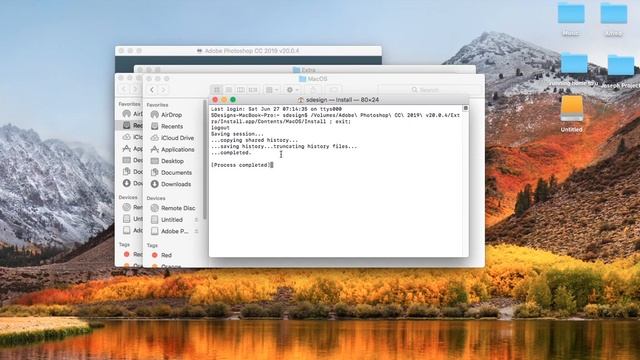Image resolution: width=640 pixels, height=360 pixels.
Task: Select Untitled volume in MacOS window sidebar
Action: click(x=171, y=220)
